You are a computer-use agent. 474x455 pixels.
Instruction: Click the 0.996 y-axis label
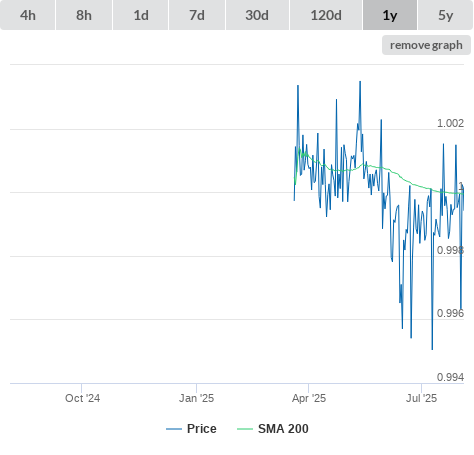point(450,313)
